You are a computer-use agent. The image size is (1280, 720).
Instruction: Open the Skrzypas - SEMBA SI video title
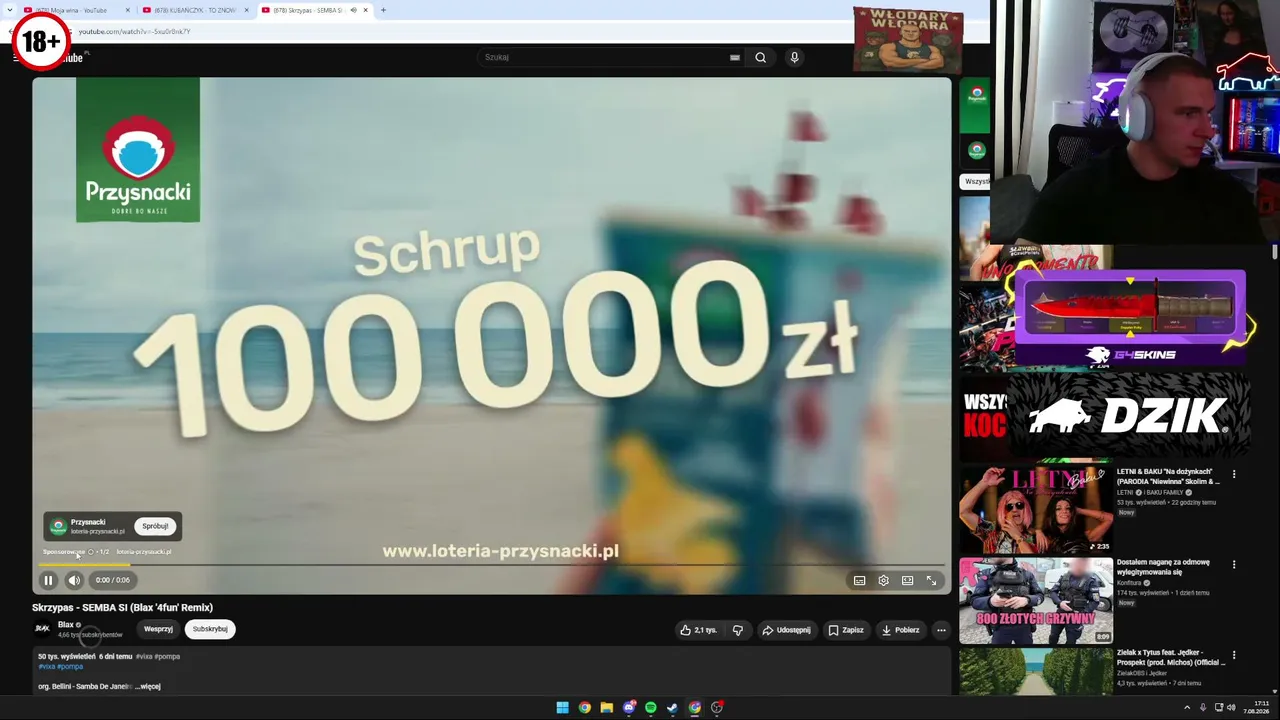122,607
